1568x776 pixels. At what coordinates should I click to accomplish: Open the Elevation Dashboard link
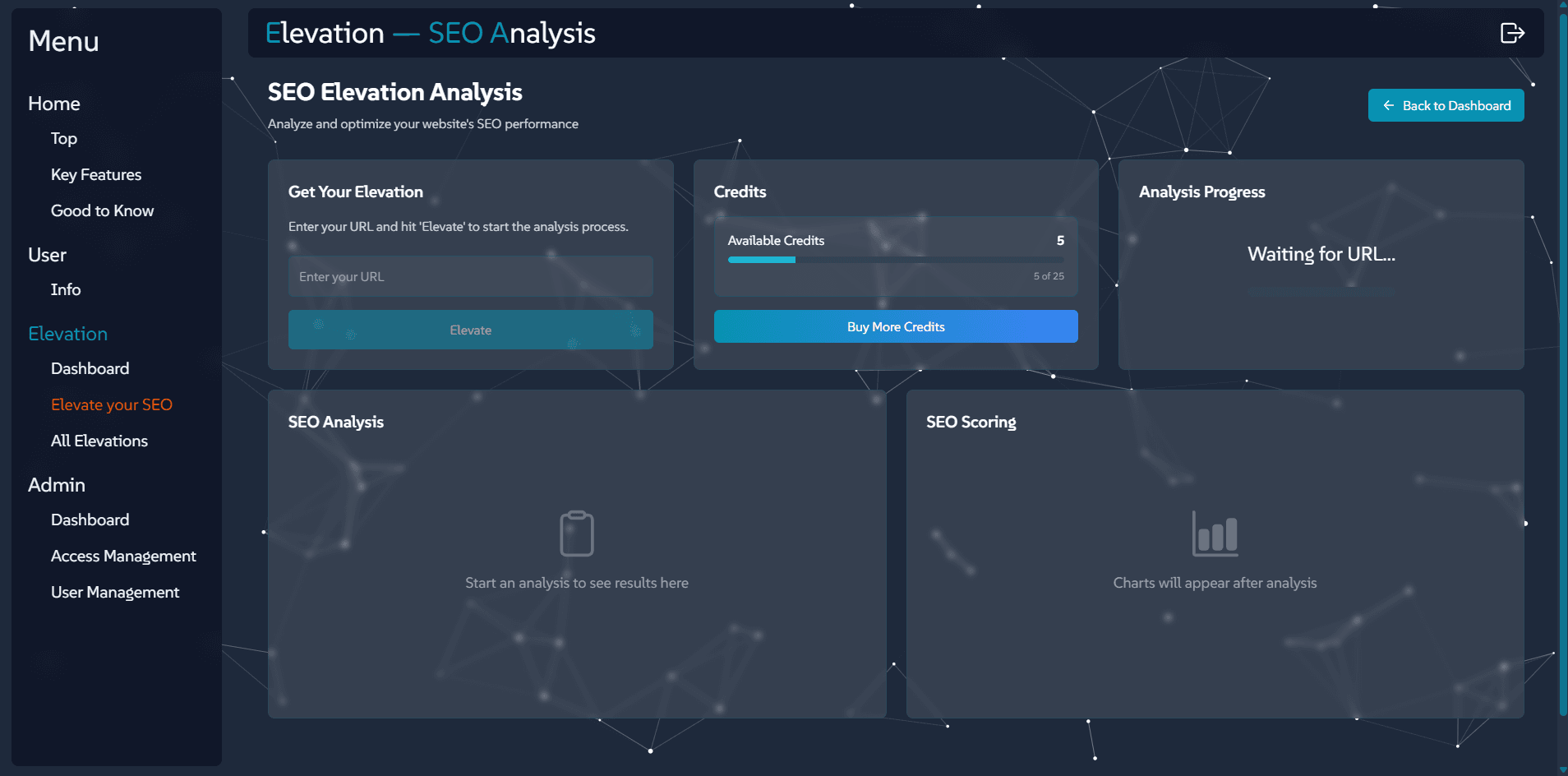(x=90, y=368)
